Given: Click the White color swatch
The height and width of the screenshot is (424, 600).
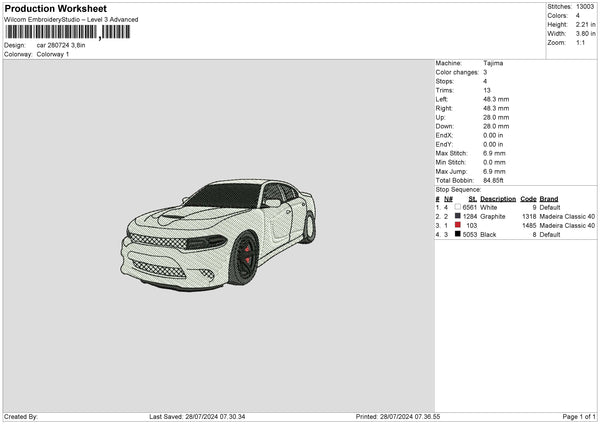Looking at the screenshot, I should coord(458,207).
